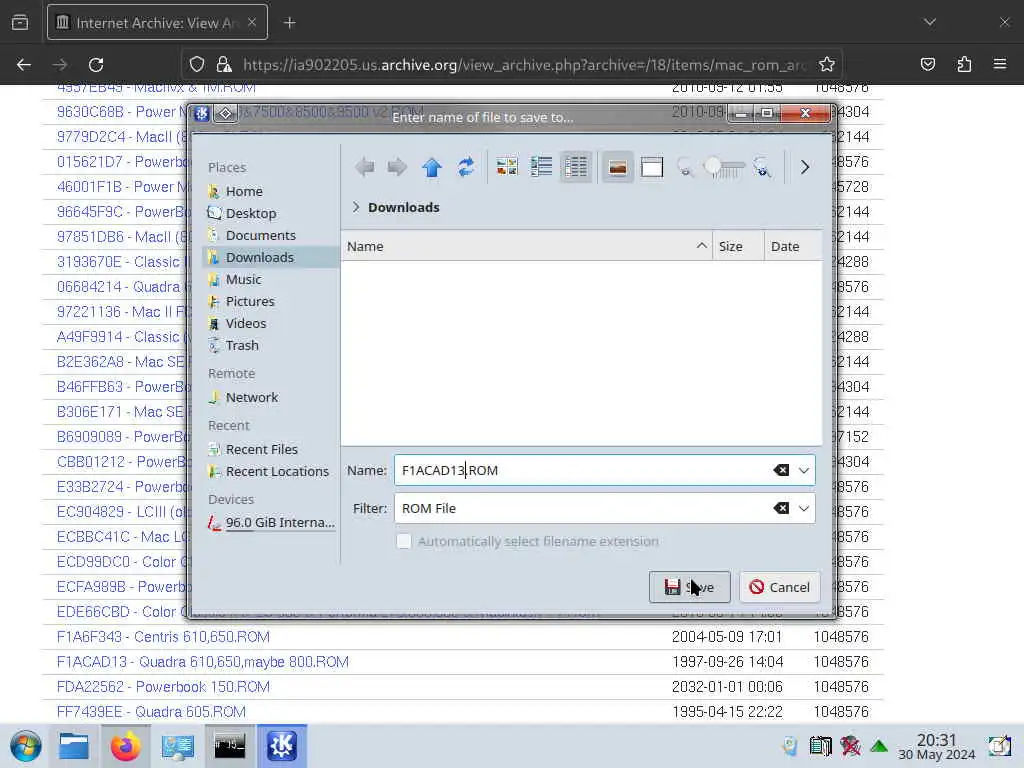Open the dialog window menu icon
The height and width of the screenshot is (768, 1024).
(x=202, y=114)
